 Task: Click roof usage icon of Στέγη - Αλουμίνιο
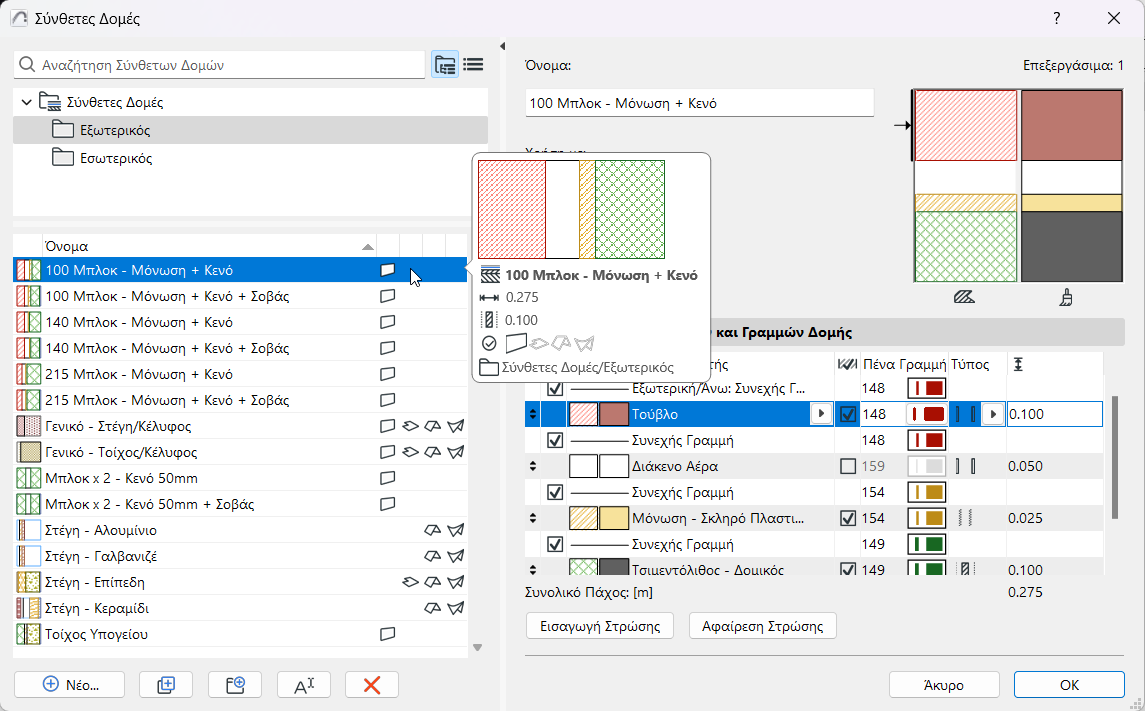click(x=433, y=530)
